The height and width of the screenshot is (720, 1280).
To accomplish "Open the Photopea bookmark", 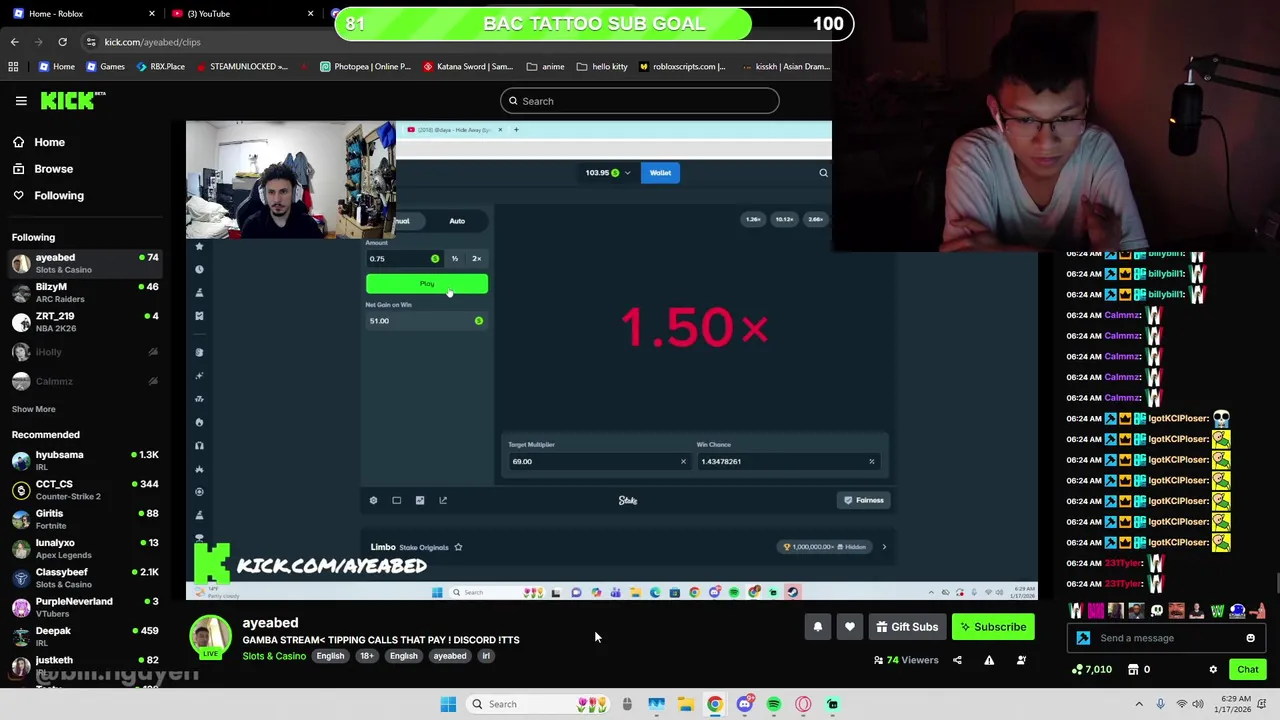I will pyautogui.click(x=365, y=67).
